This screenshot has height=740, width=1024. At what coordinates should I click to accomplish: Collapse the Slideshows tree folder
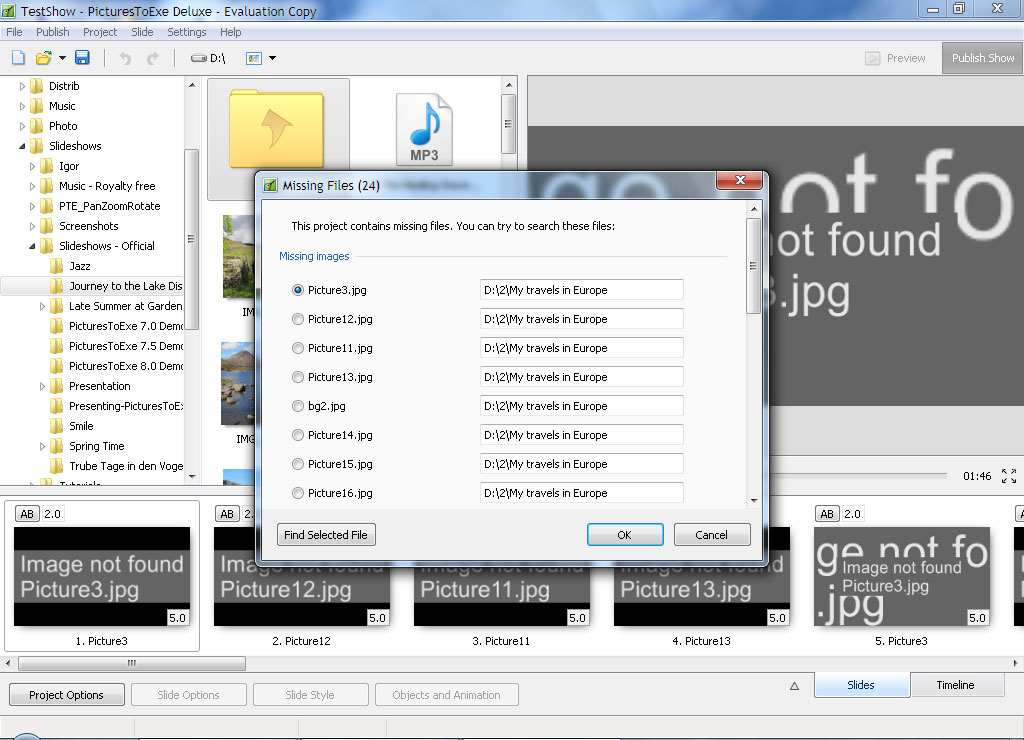[x=22, y=146]
